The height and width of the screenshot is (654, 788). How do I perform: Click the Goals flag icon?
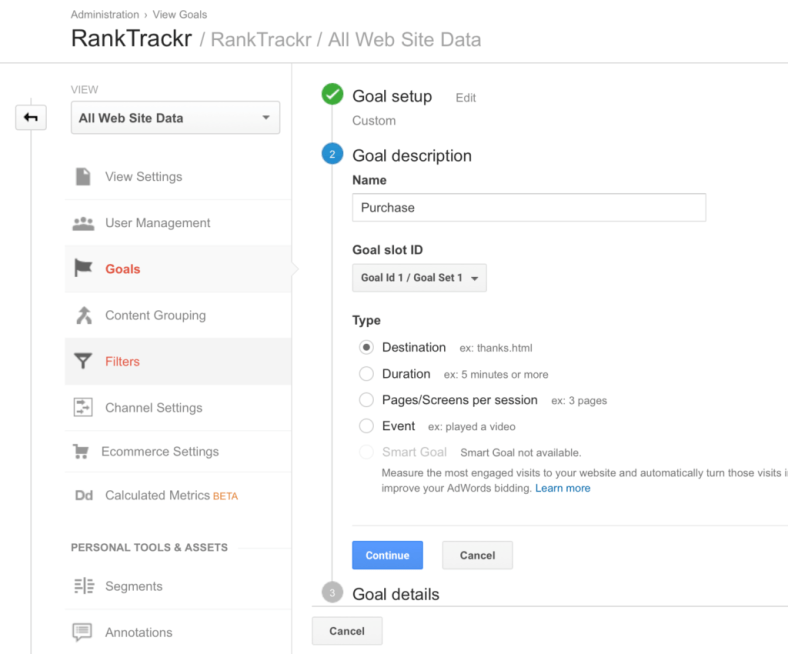tap(83, 269)
